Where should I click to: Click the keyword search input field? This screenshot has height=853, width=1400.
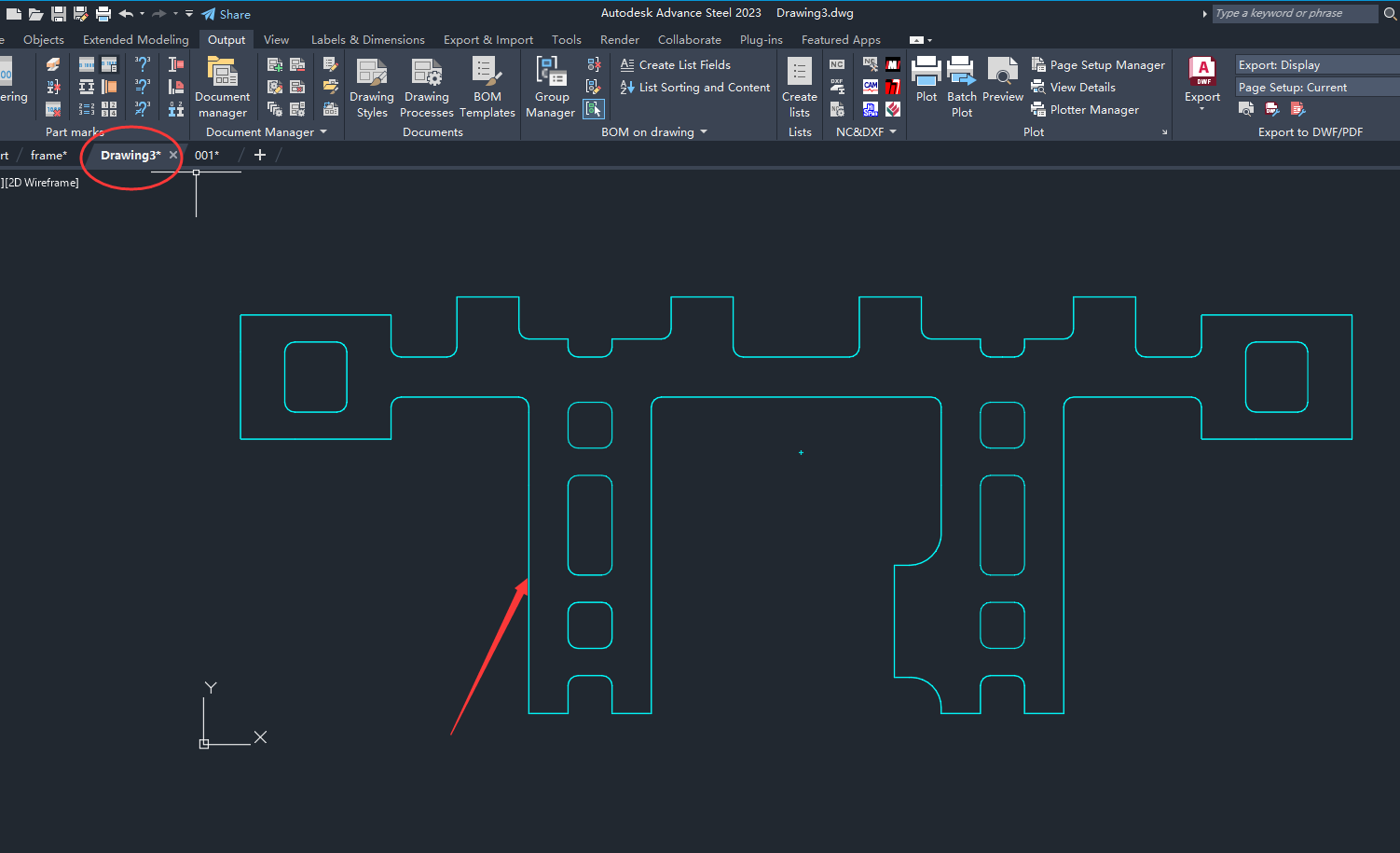coord(1295,13)
